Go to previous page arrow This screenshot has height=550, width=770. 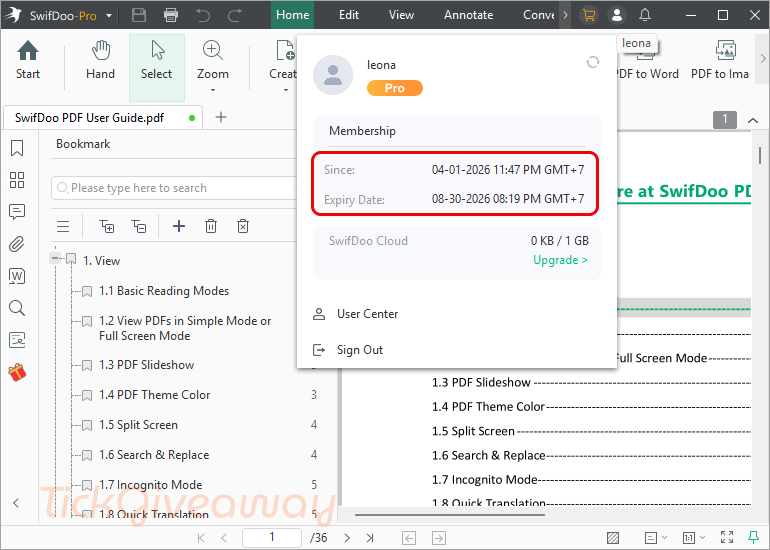click(x=224, y=538)
